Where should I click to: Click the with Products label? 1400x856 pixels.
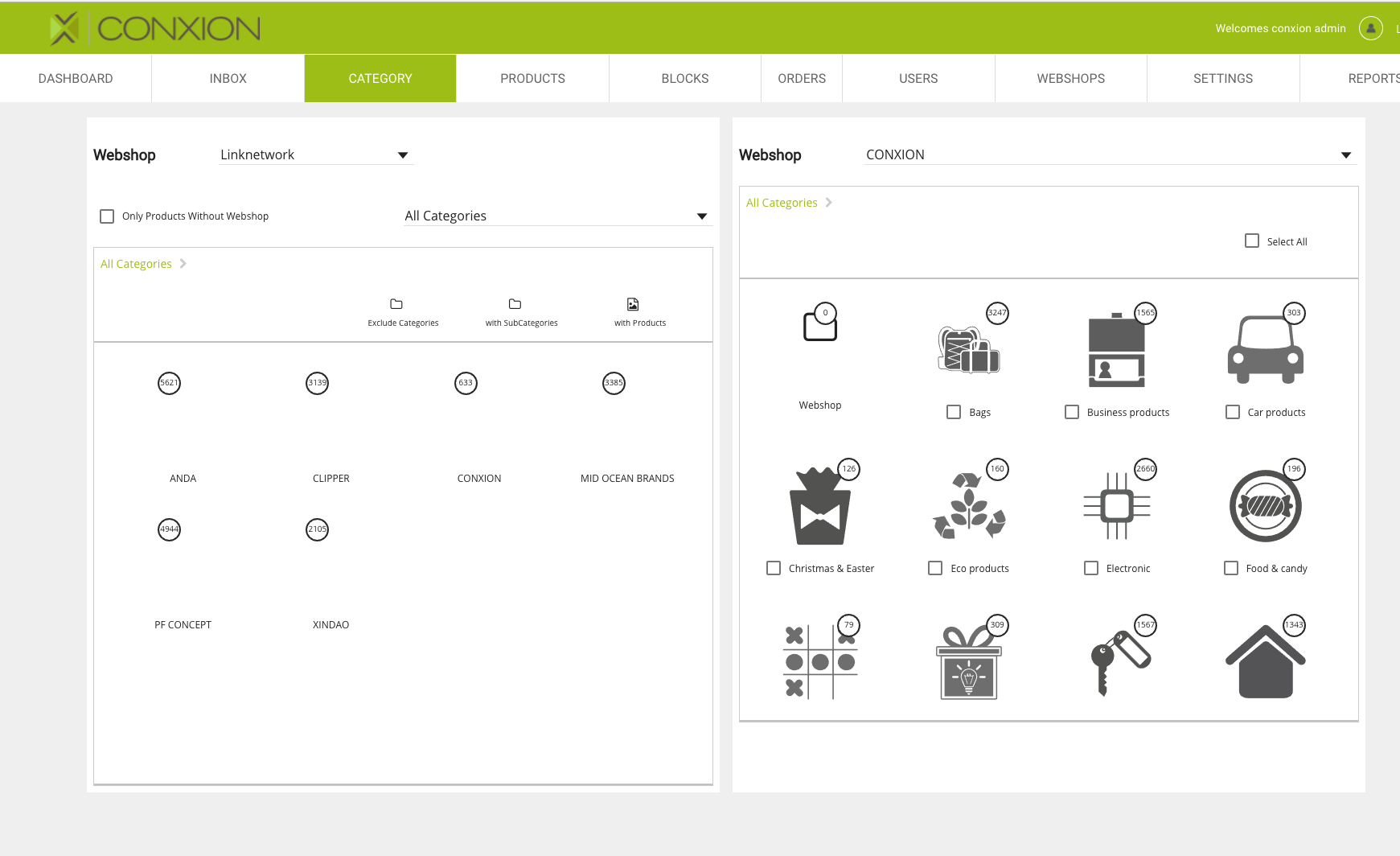(x=640, y=323)
